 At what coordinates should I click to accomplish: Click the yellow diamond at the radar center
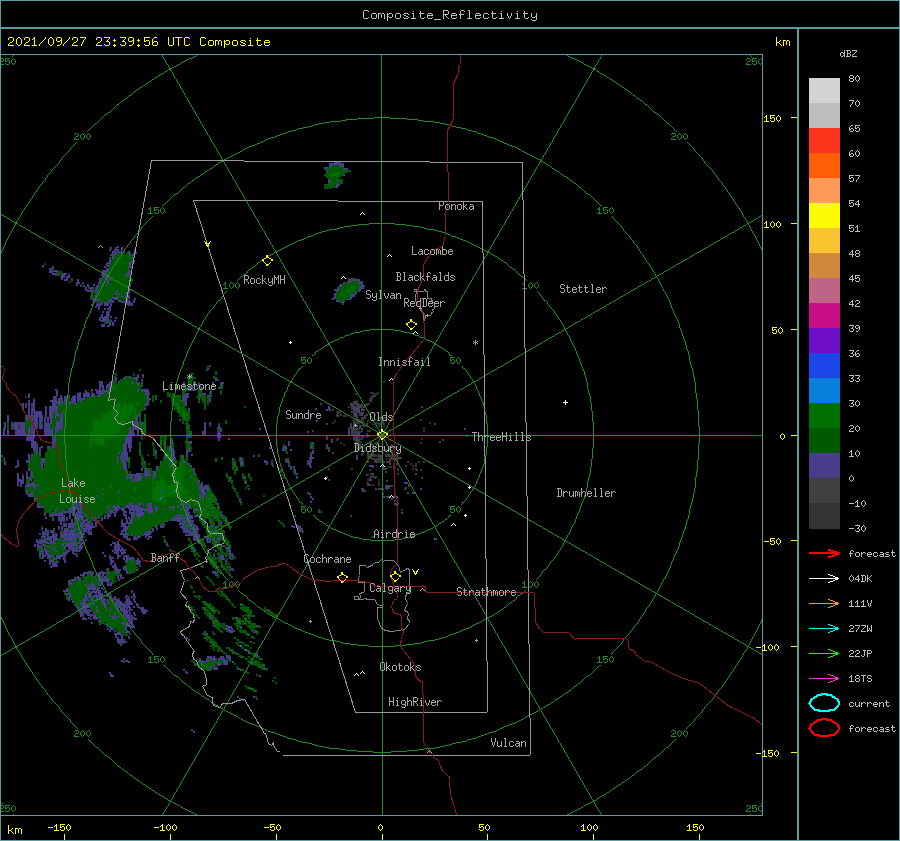pos(382,435)
